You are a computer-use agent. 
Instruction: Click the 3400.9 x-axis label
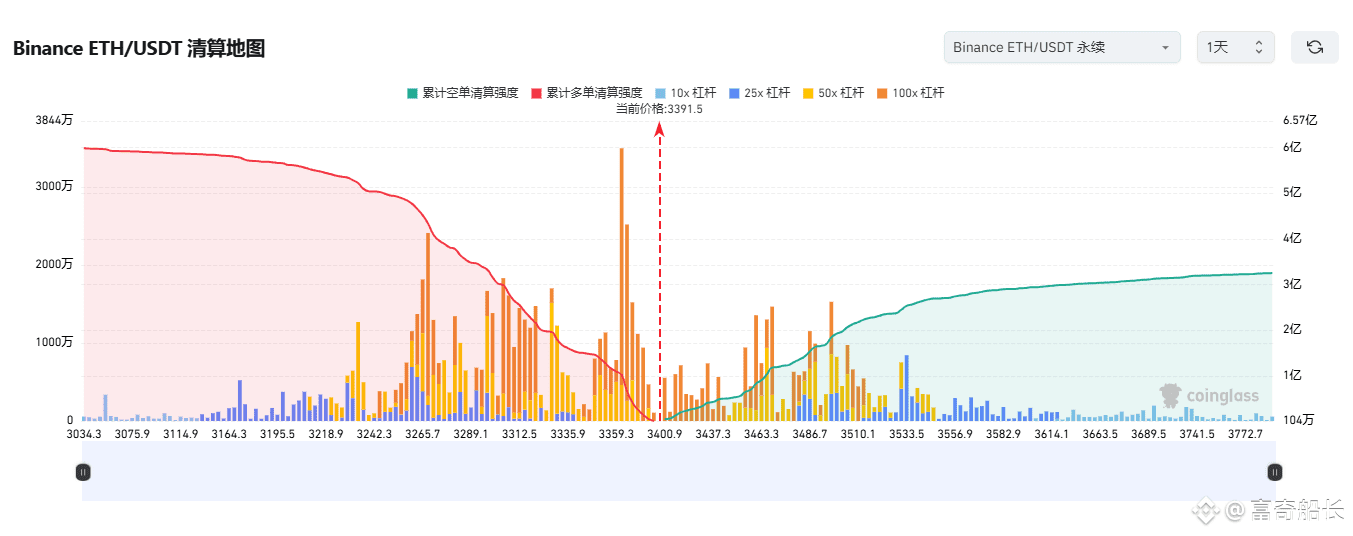(x=665, y=434)
